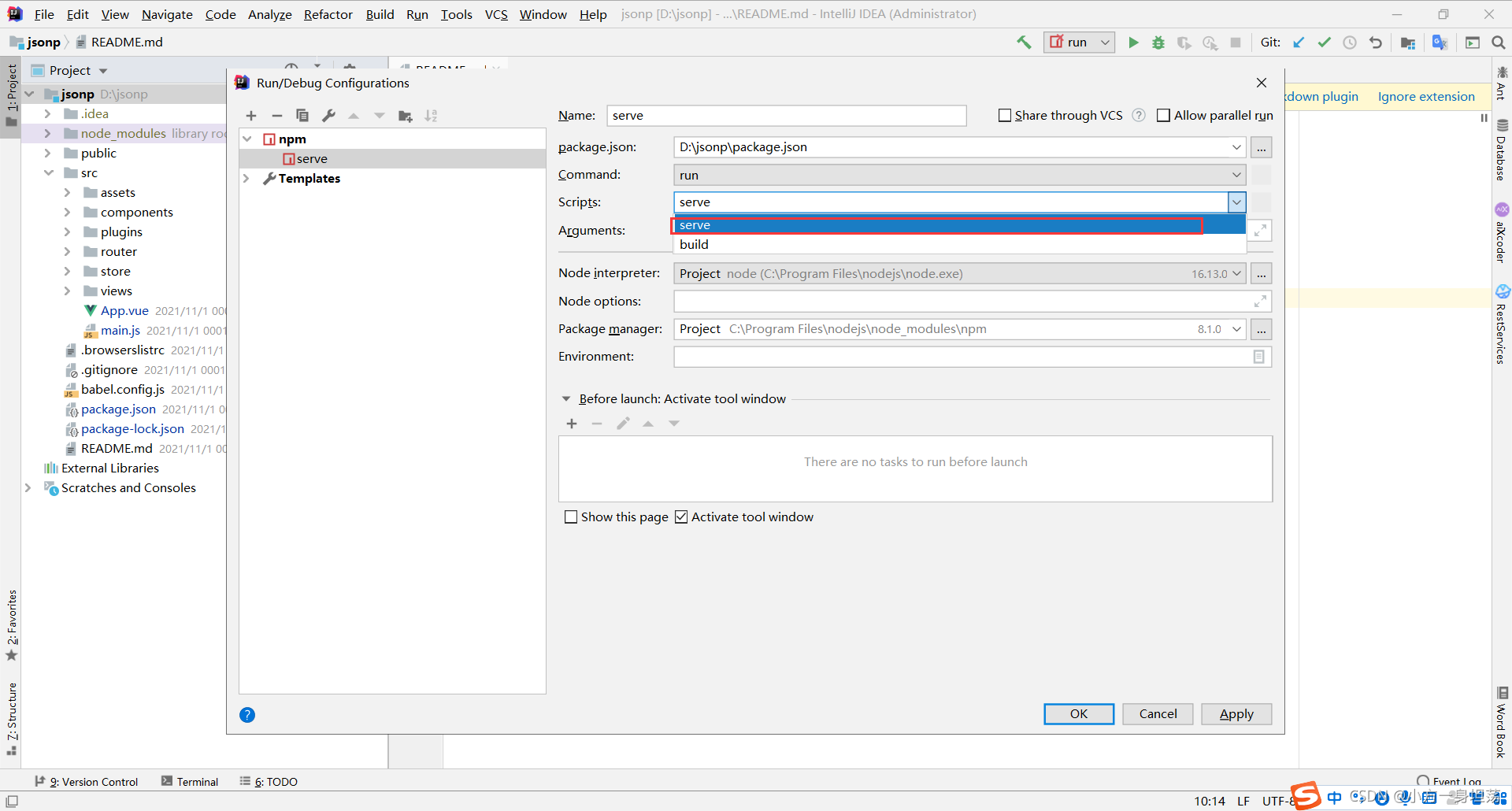Uncheck Activate tool window checkbox
The image size is (1512, 811).
click(x=681, y=517)
